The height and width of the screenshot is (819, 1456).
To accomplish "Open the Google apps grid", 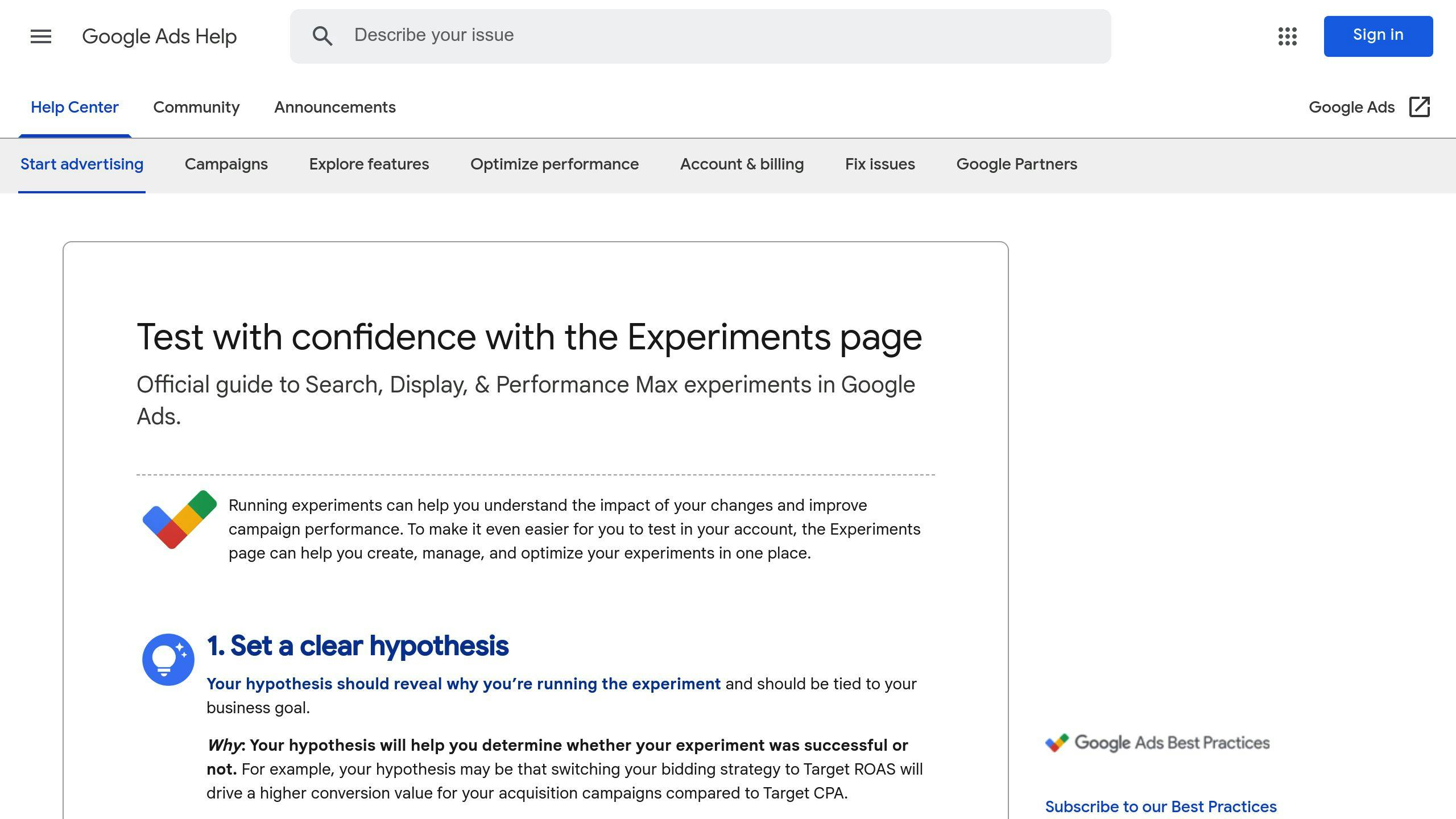I will pos(1287,36).
